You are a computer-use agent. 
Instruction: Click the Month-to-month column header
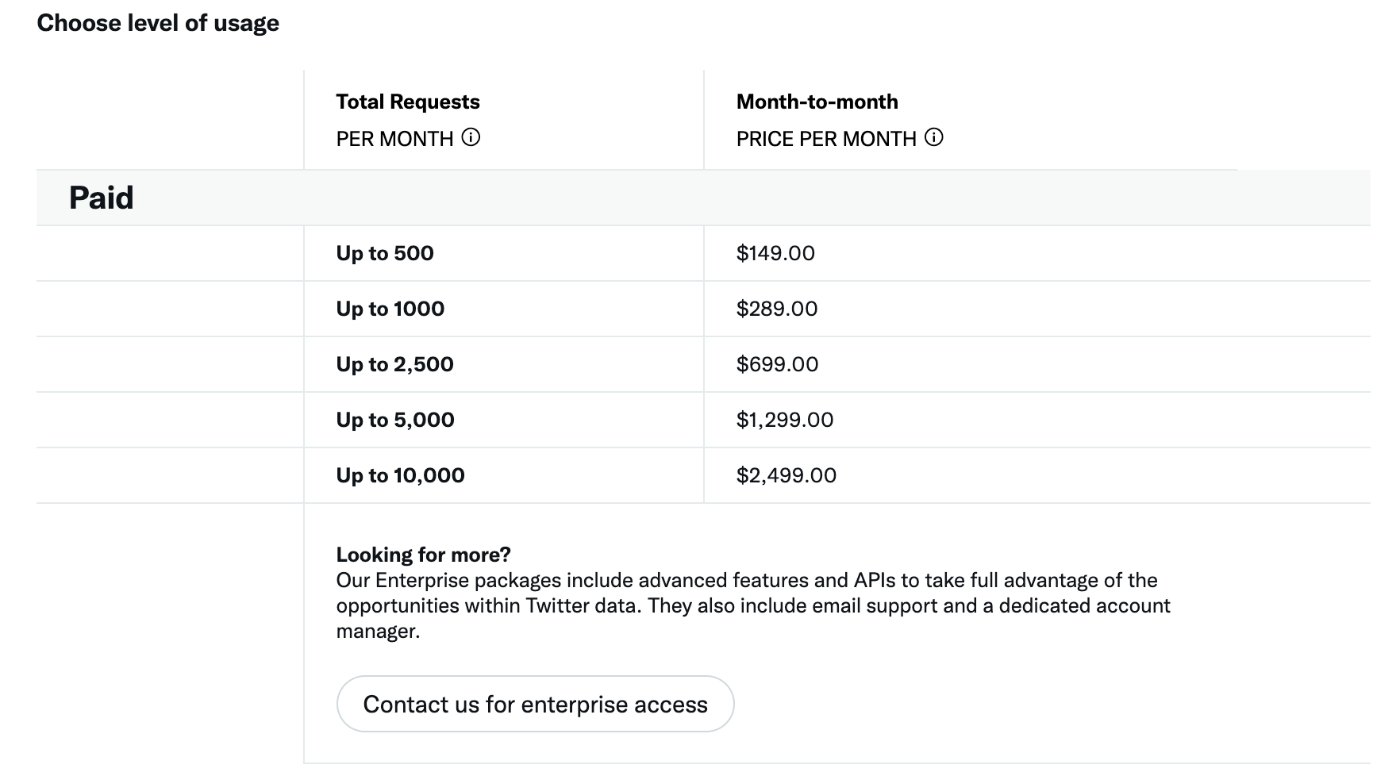(x=817, y=102)
